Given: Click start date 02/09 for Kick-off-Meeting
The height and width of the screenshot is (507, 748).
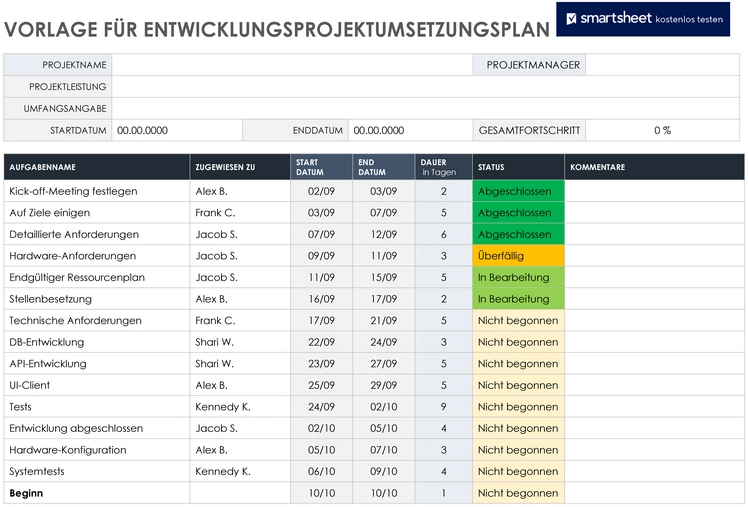Looking at the screenshot, I should (321, 191).
